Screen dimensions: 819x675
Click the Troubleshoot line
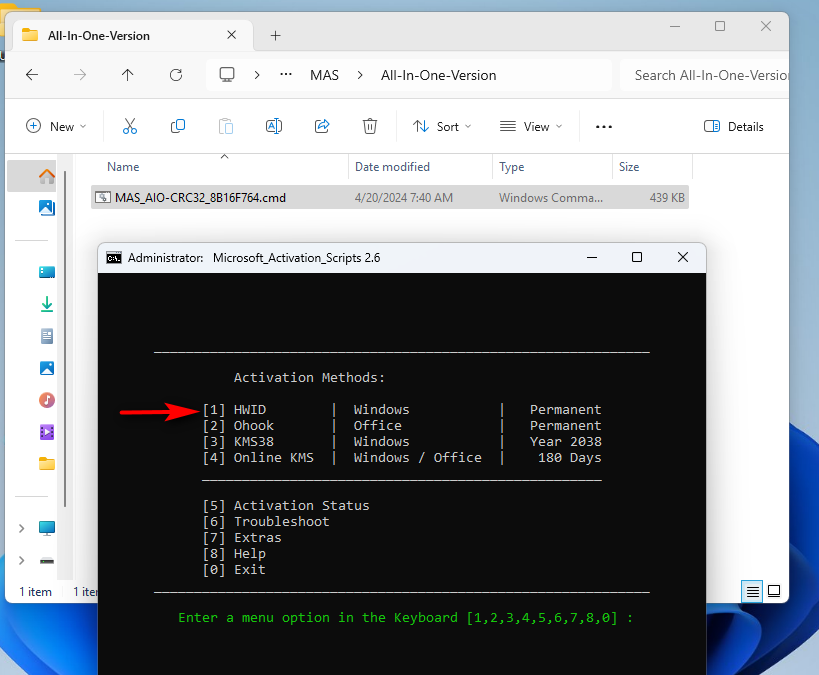[266, 521]
